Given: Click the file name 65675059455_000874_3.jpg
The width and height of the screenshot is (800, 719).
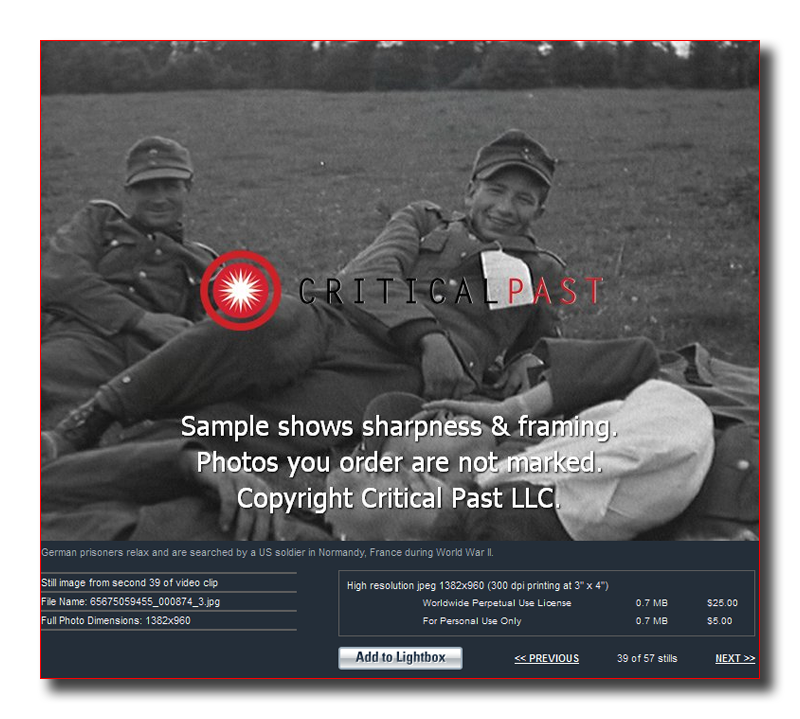Looking at the screenshot, I should pyautogui.click(x=155, y=602).
